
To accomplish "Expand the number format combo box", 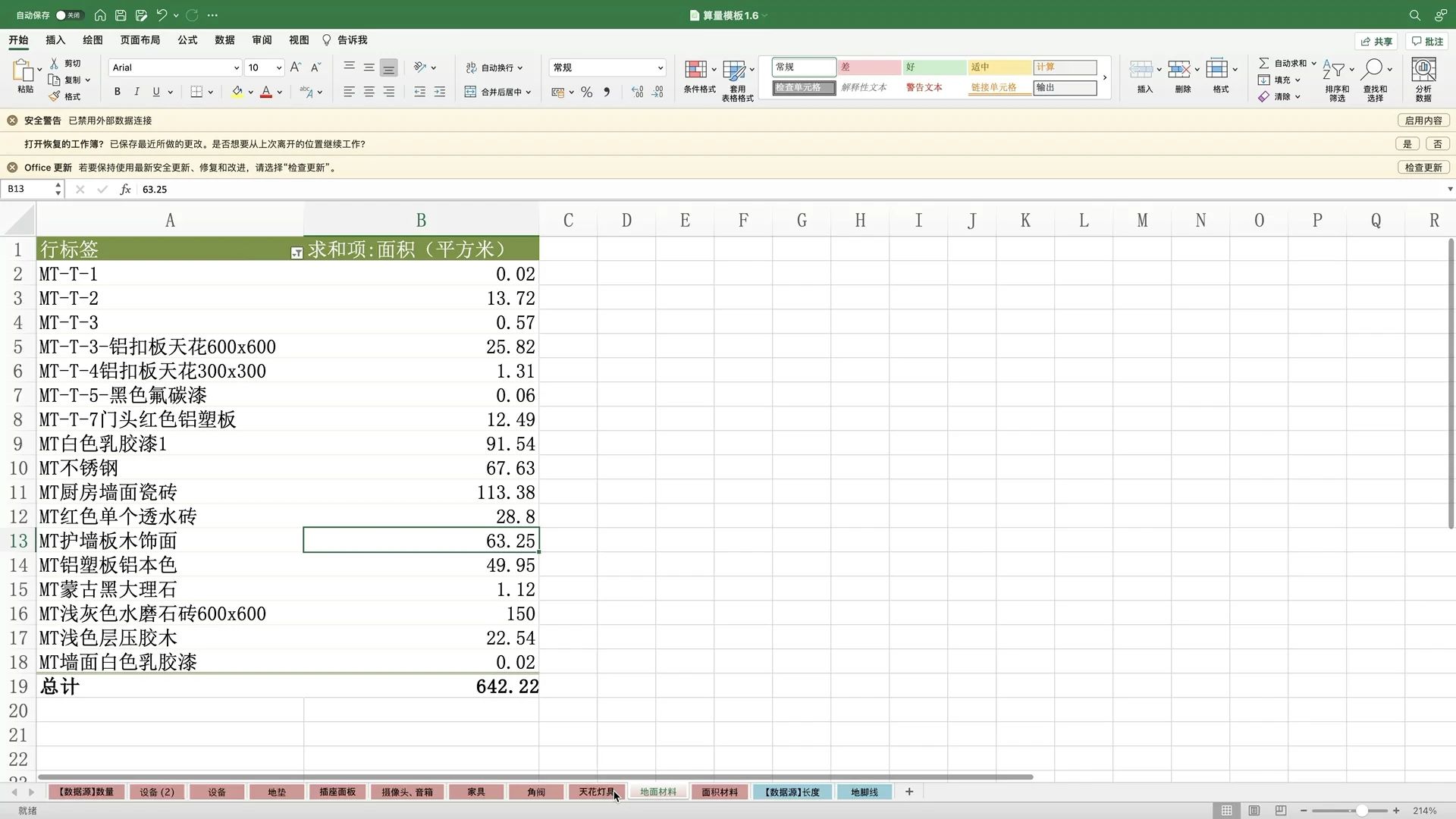I will pyautogui.click(x=660, y=68).
